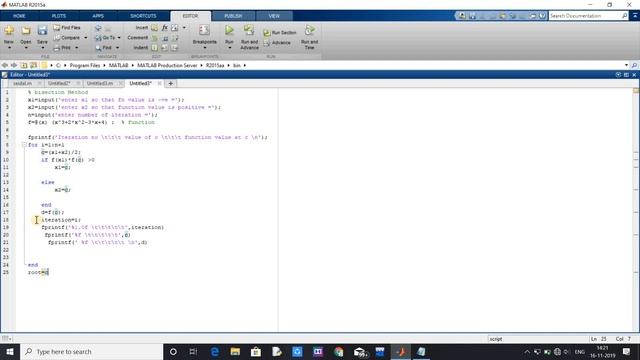Open Microsoft Edge from taskbar
640x360 pixels.
pos(214,351)
